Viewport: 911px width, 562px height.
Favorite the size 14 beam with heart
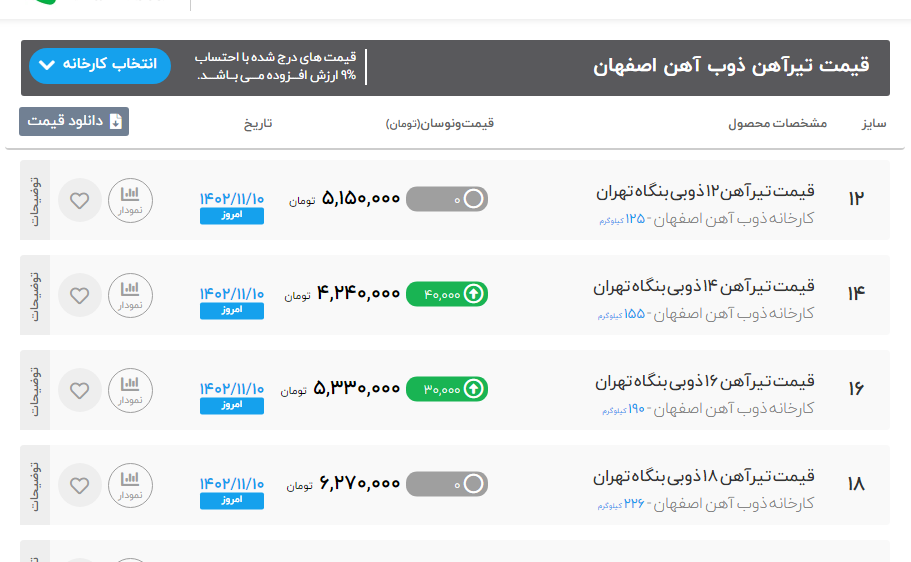[80, 295]
